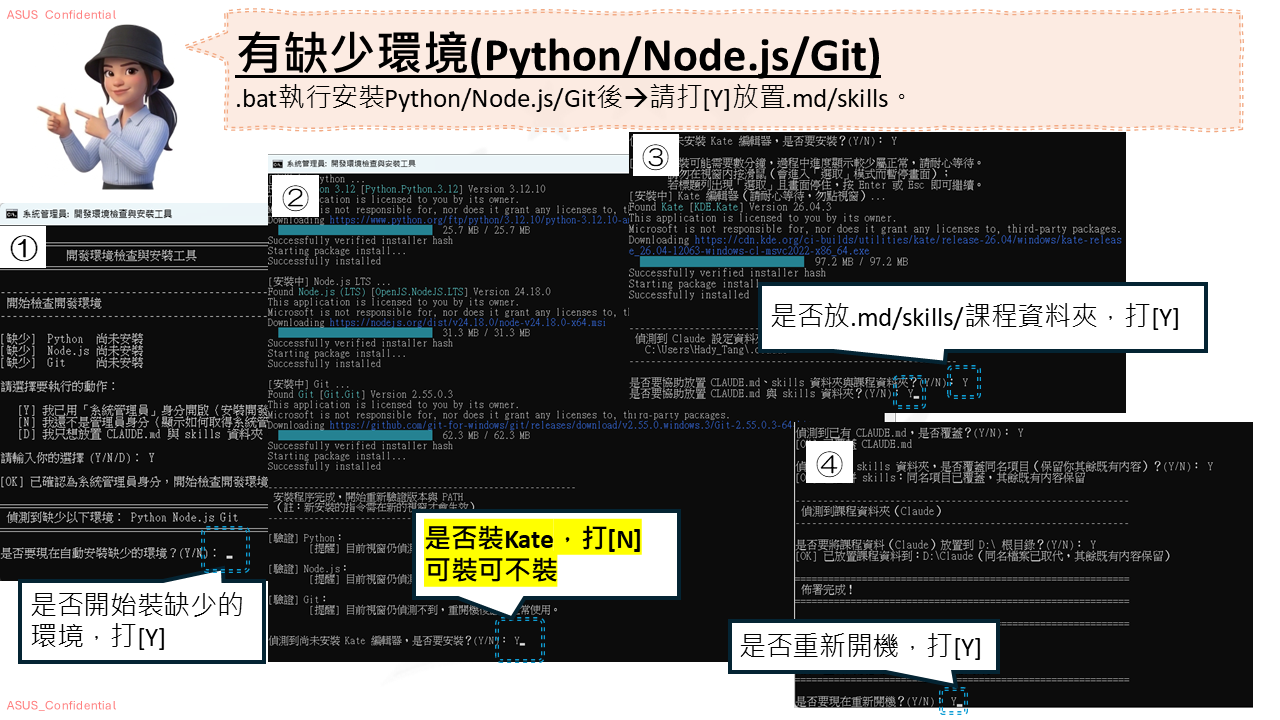The height and width of the screenshot is (720, 1280).
Task: Click the '[OK] 已放置課程資料到:D:\Claude' line
Action: [982, 555]
